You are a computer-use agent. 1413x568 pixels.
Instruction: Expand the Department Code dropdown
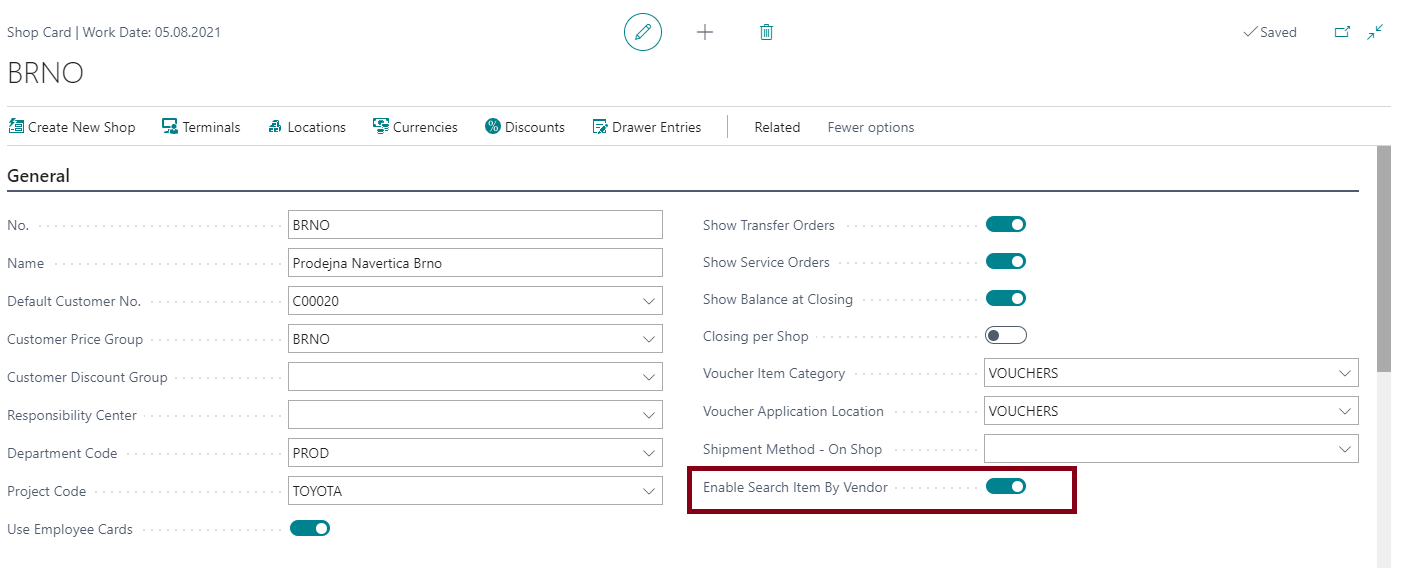click(649, 453)
